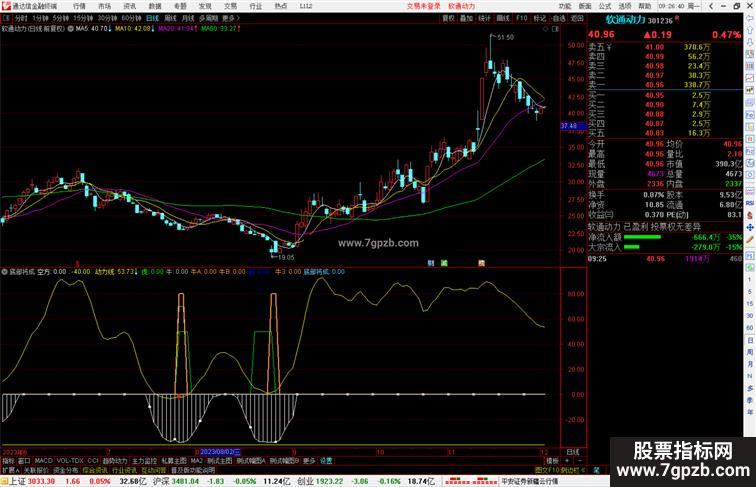756x487 pixels.
Task: Click the 日线 label at date axis end
Action: tap(573, 452)
